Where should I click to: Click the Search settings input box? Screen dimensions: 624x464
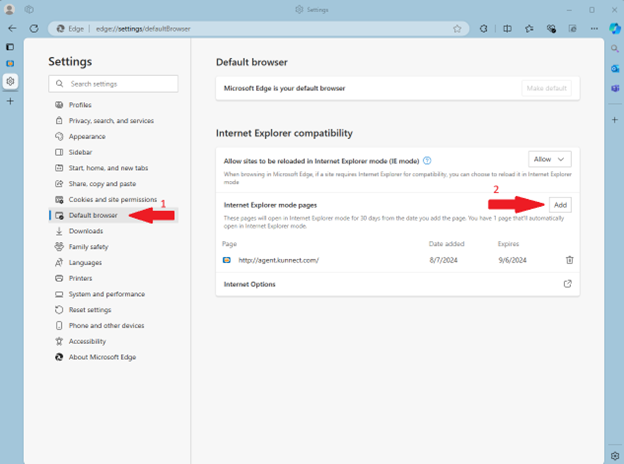click(113, 84)
